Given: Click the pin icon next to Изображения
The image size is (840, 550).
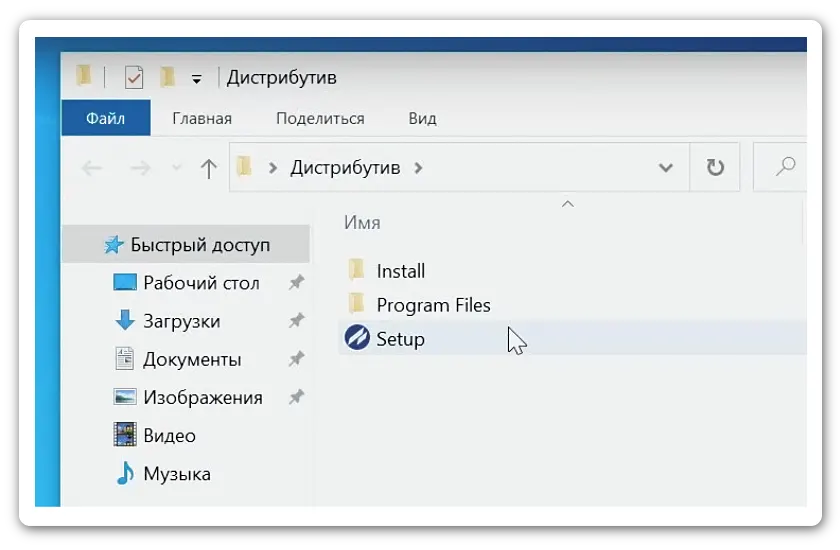Looking at the screenshot, I should [296, 397].
